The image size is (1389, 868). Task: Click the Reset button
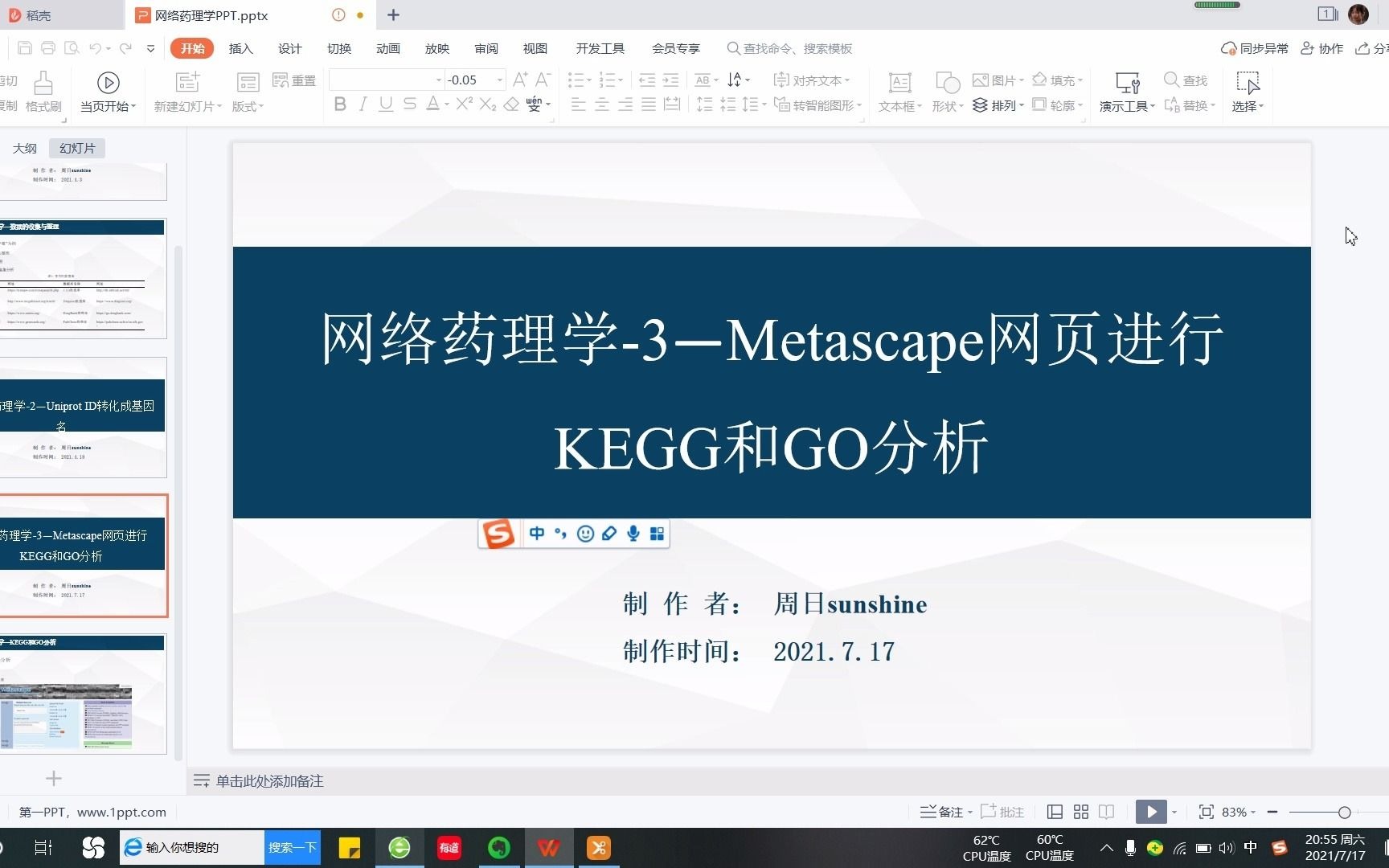coord(294,80)
